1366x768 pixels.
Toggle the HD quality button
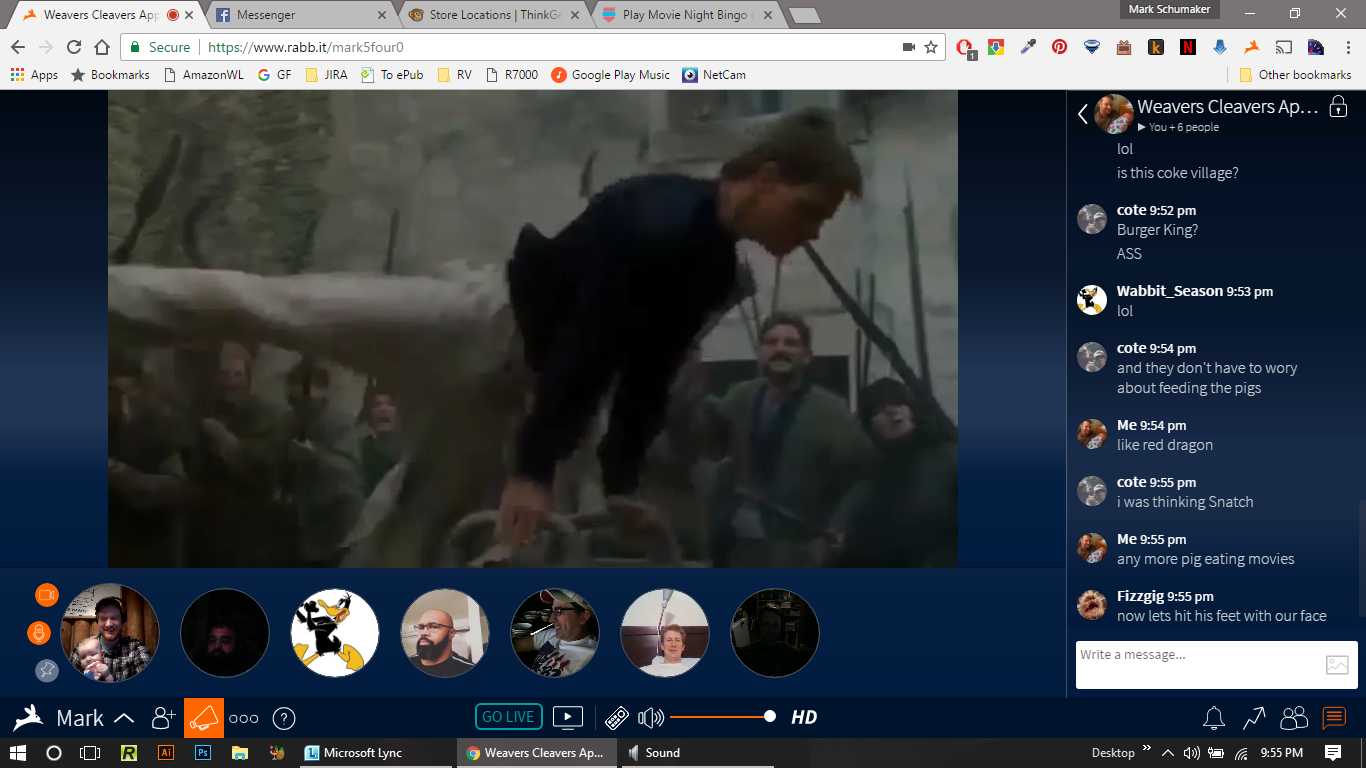[804, 717]
